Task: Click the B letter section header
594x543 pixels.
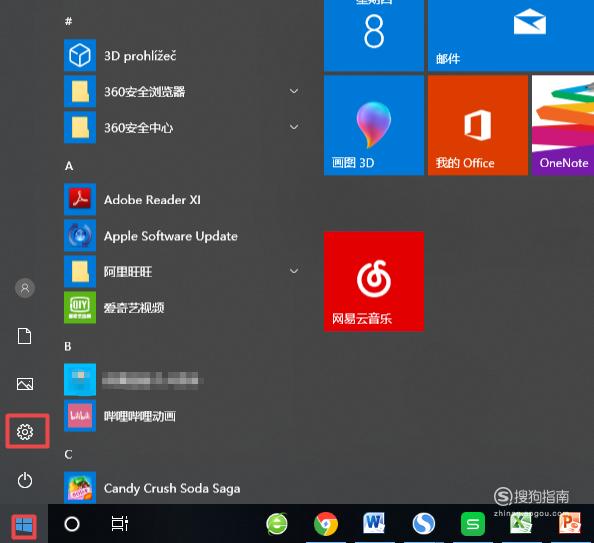Action: coord(68,346)
